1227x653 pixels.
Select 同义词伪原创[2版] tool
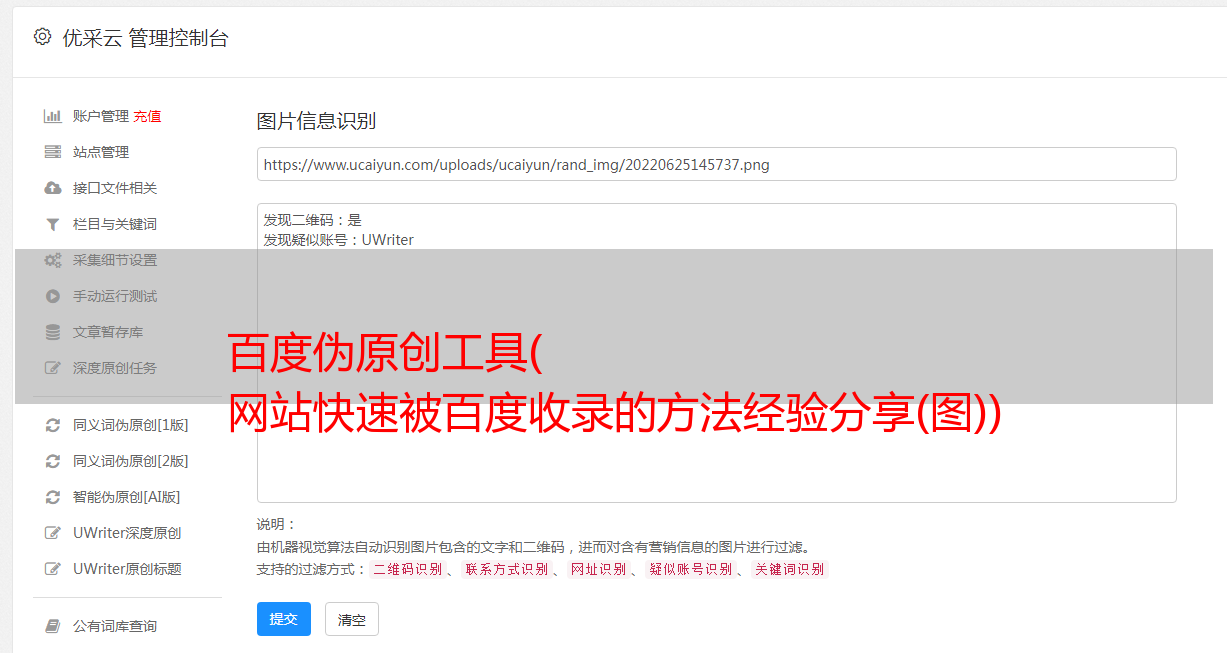click(130, 461)
